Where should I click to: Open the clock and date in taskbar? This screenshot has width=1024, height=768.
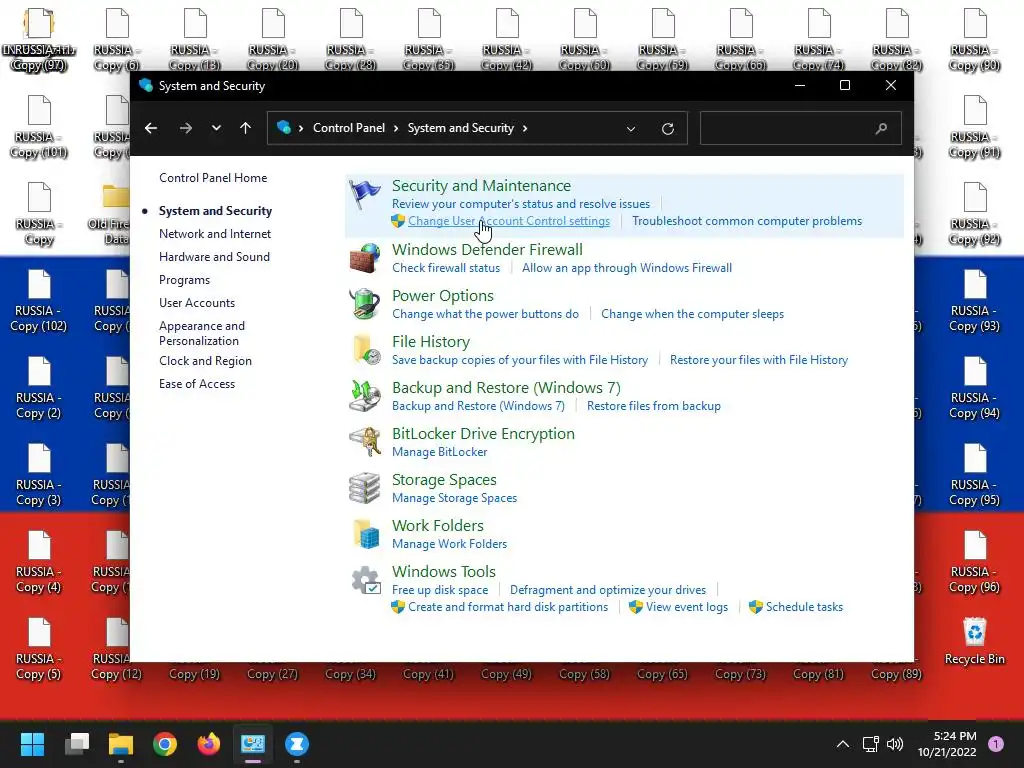point(947,744)
